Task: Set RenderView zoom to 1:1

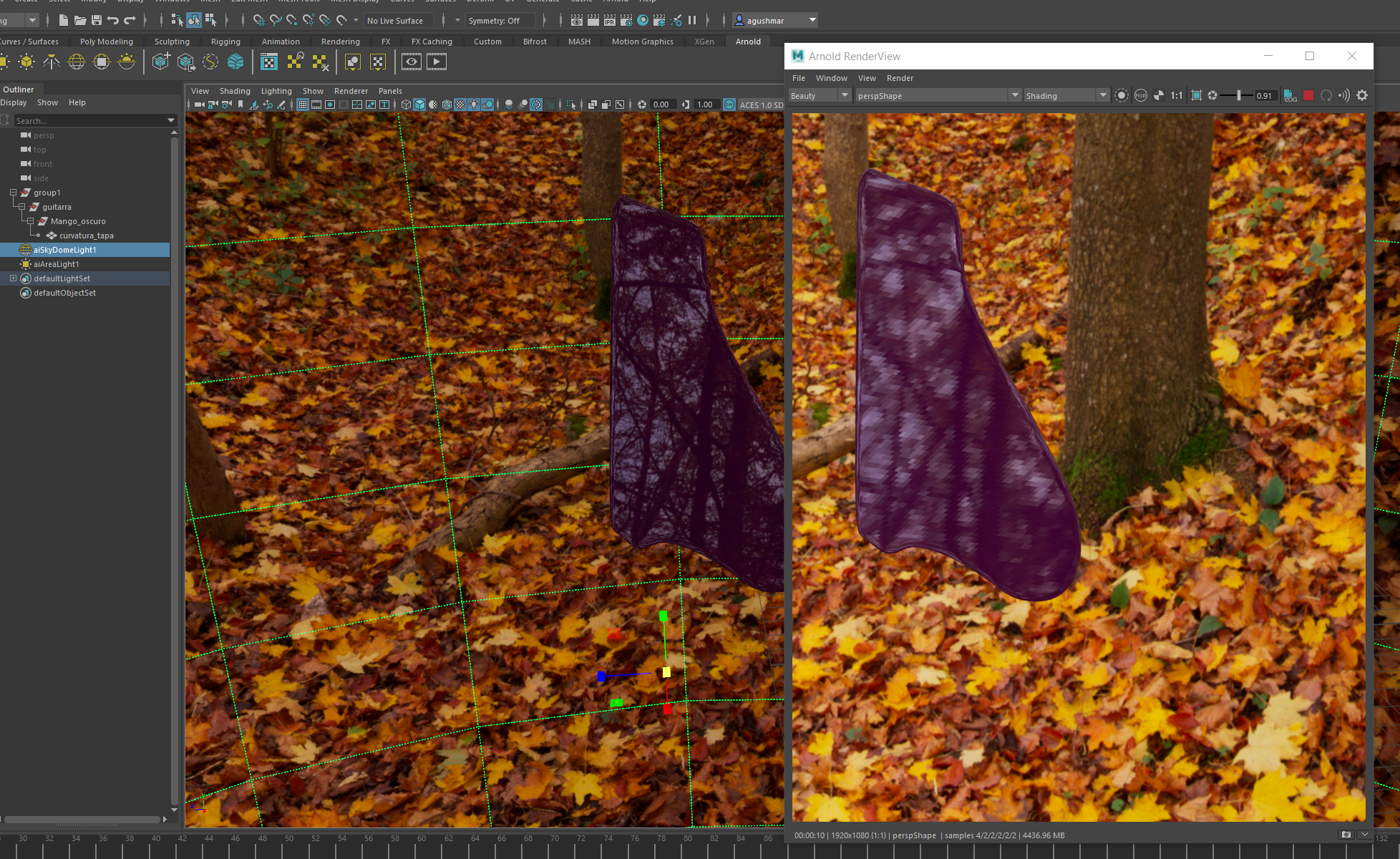Action: 1177,95
